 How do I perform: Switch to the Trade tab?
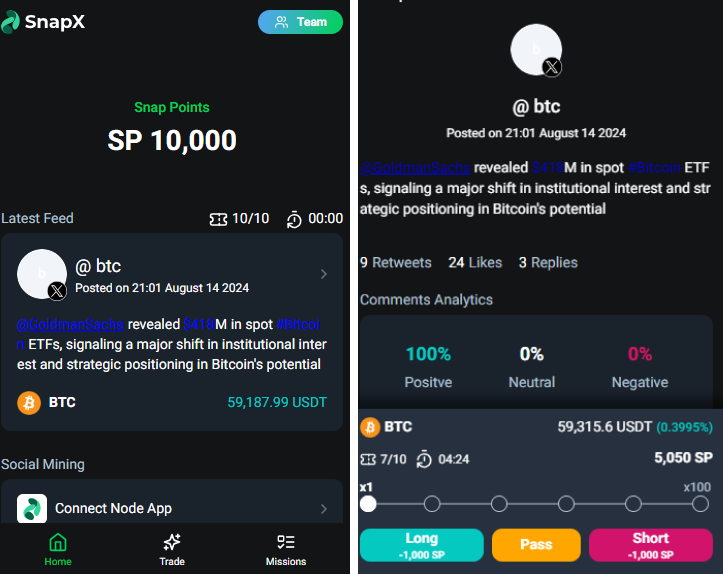172,549
